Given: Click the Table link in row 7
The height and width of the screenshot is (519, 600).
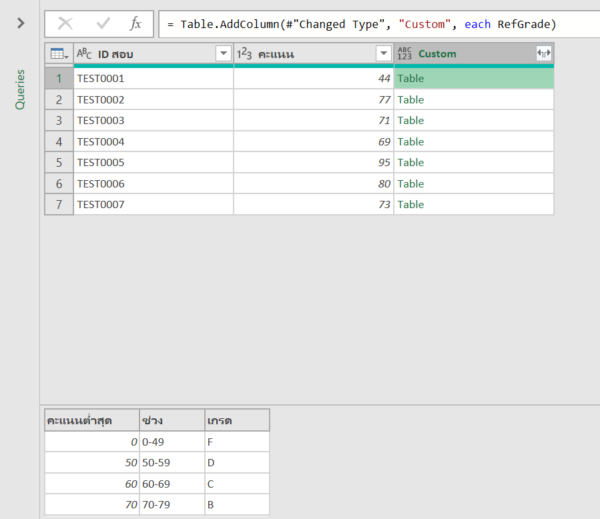Looking at the screenshot, I should 411,205.
